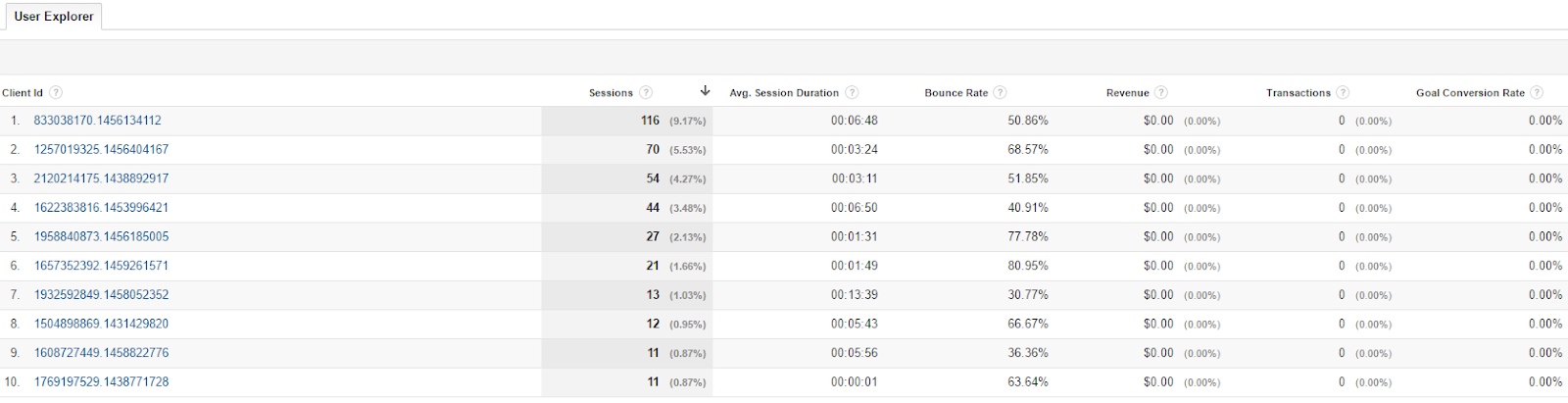
Task: Click the help icon next to Client Id
Action: 56,93
